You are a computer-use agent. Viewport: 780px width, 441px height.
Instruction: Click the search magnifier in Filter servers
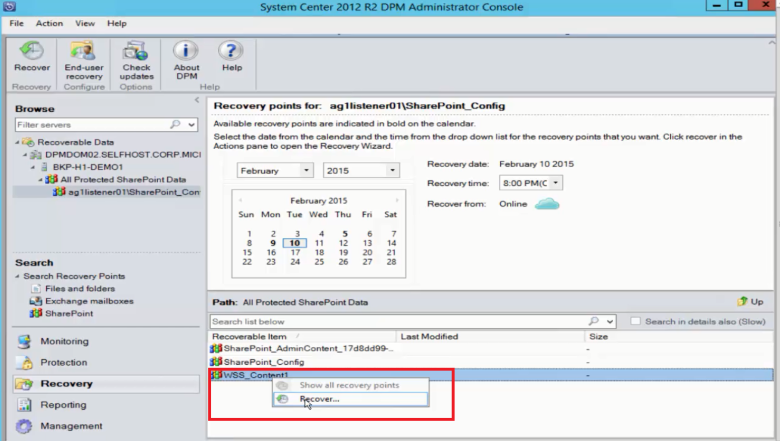click(x=175, y=124)
